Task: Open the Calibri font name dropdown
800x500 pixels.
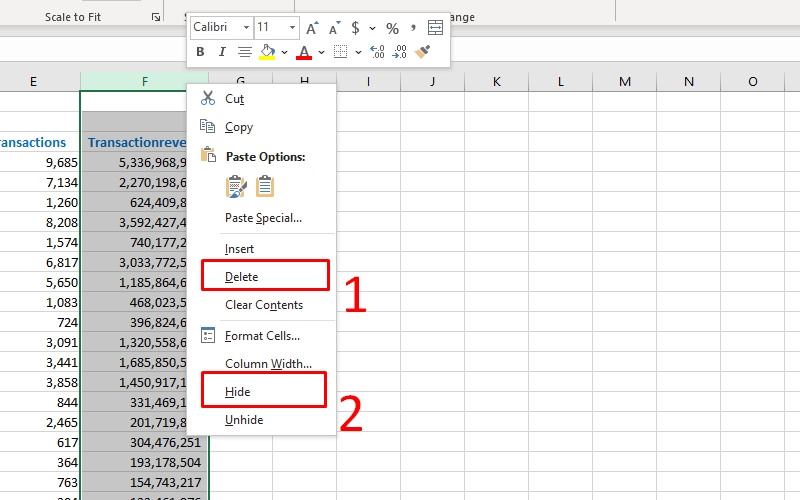Action: point(246,27)
